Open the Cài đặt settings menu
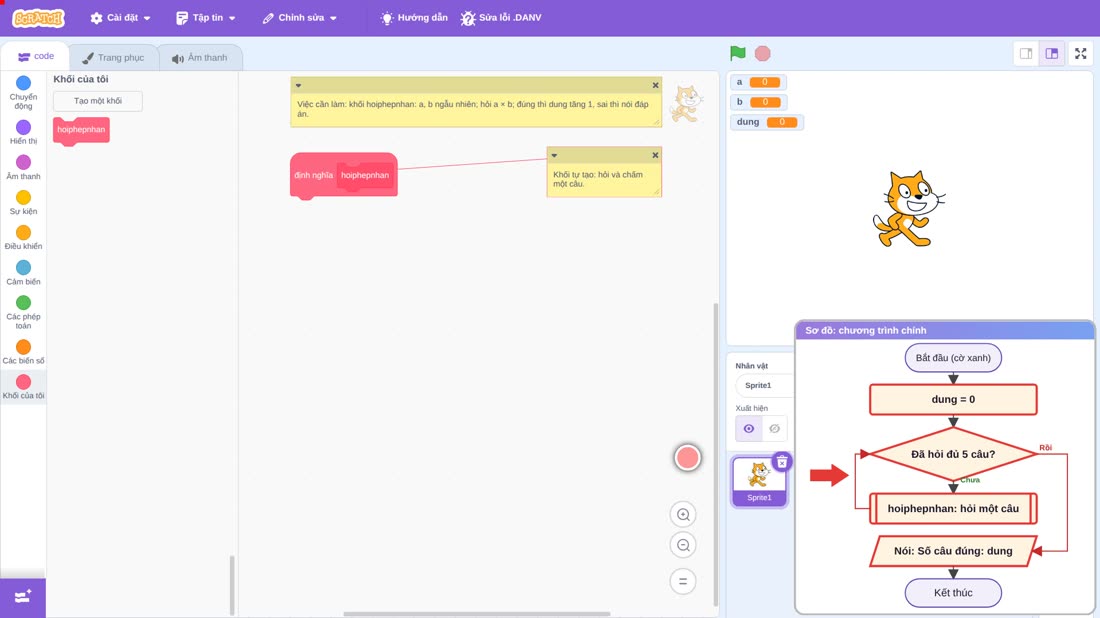The width and height of the screenshot is (1100, 618). [120, 18]
